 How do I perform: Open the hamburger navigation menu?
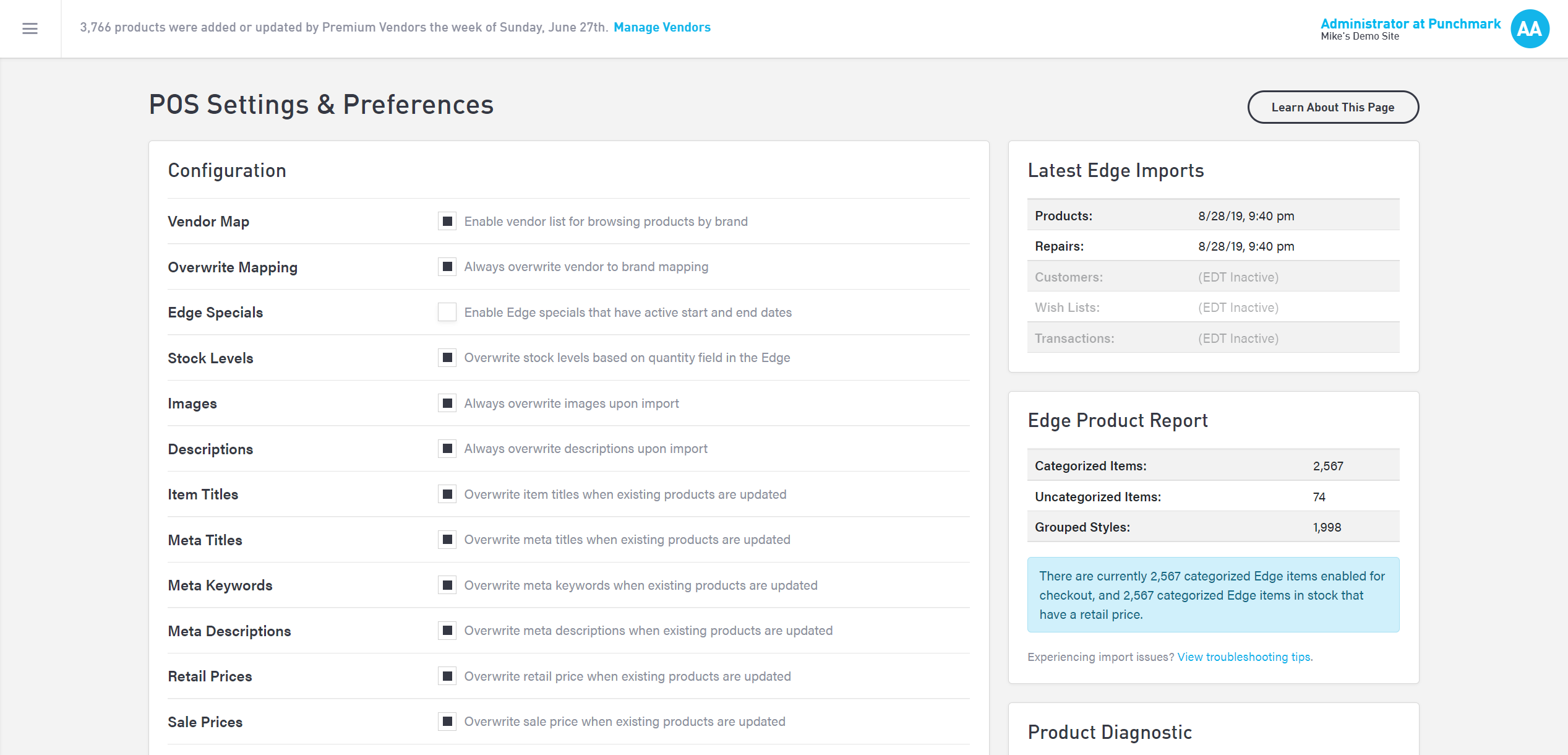click(x=30, y=28)
